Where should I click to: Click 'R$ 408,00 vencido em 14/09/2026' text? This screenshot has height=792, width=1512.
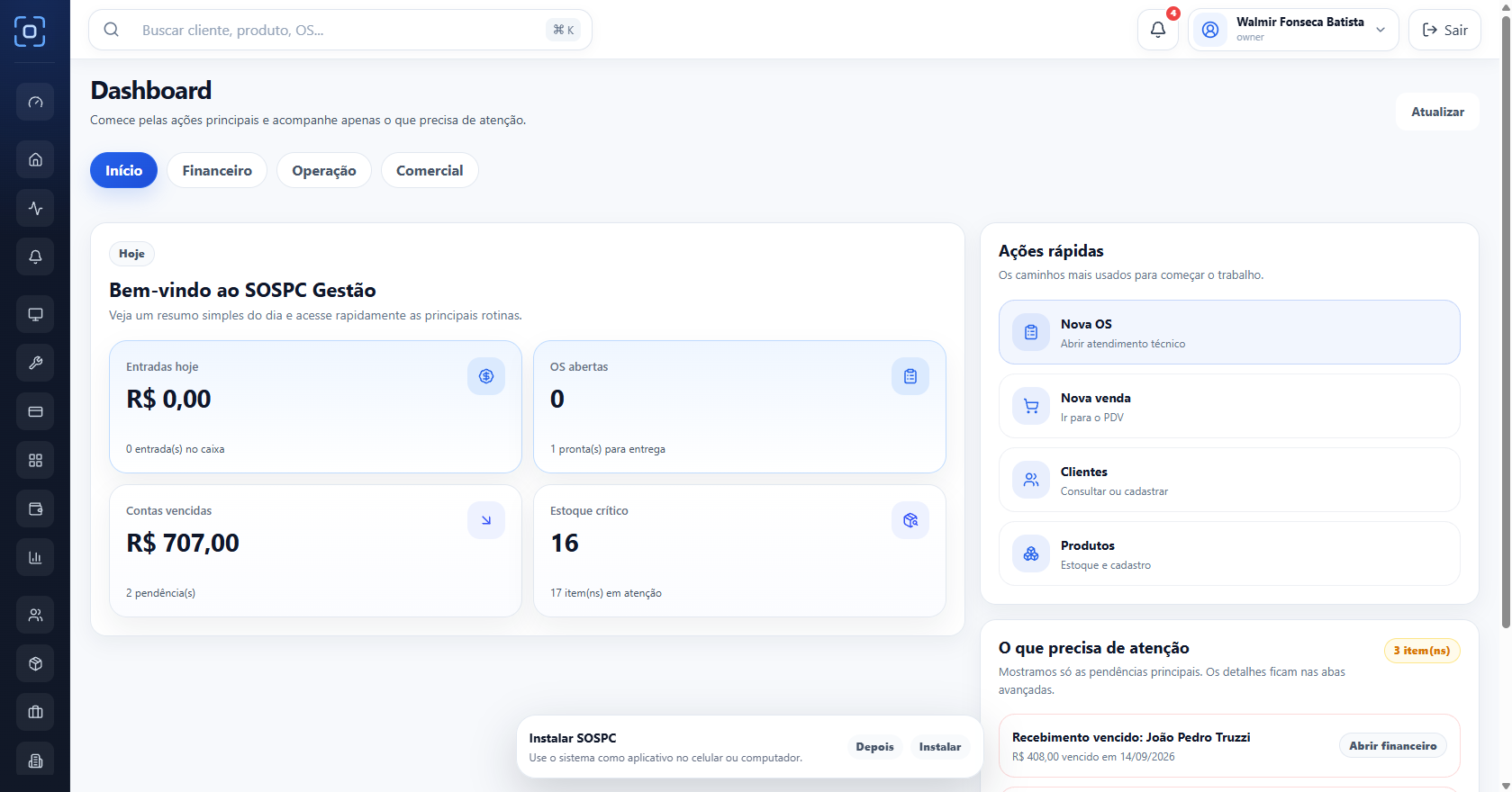[x=1093, y=757]
